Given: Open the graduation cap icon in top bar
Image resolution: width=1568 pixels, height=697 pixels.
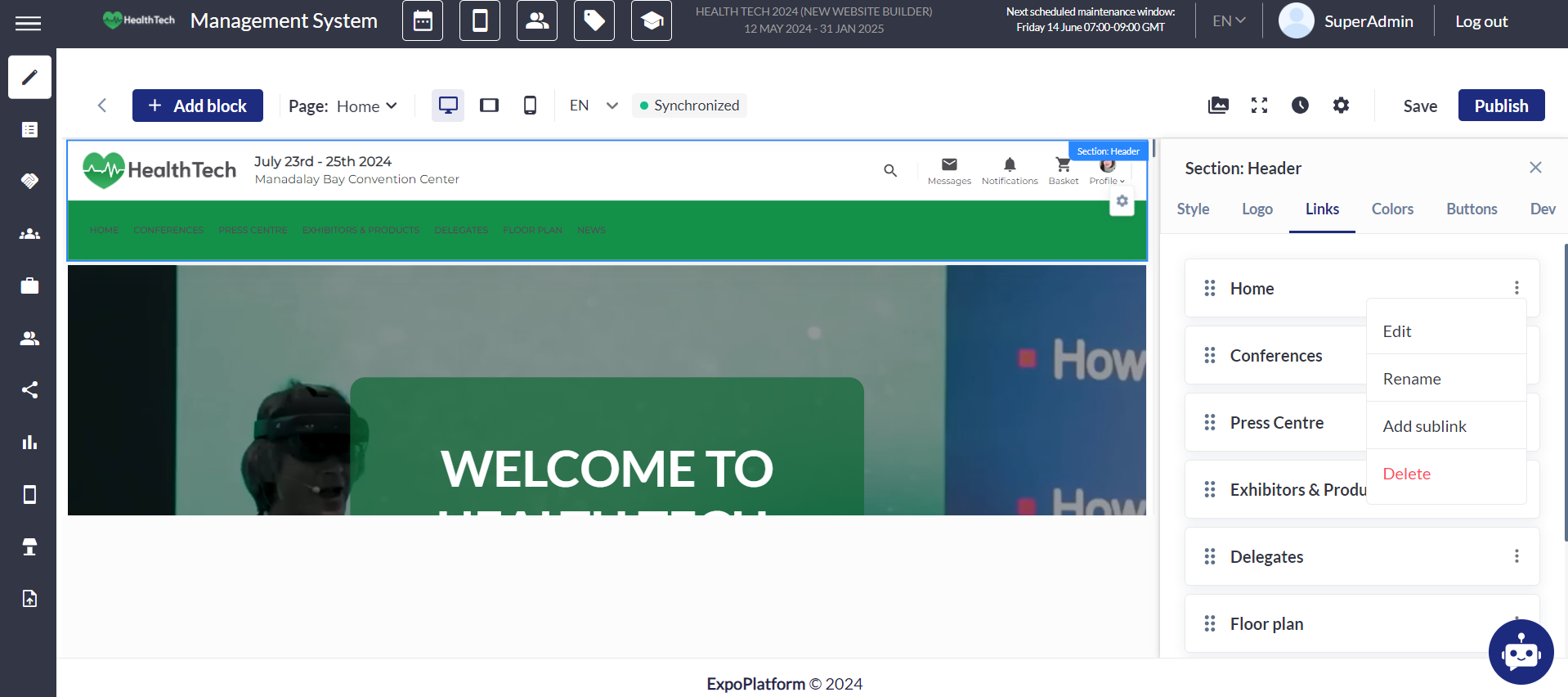Looking at the screenshot, I should click(652, 21).
